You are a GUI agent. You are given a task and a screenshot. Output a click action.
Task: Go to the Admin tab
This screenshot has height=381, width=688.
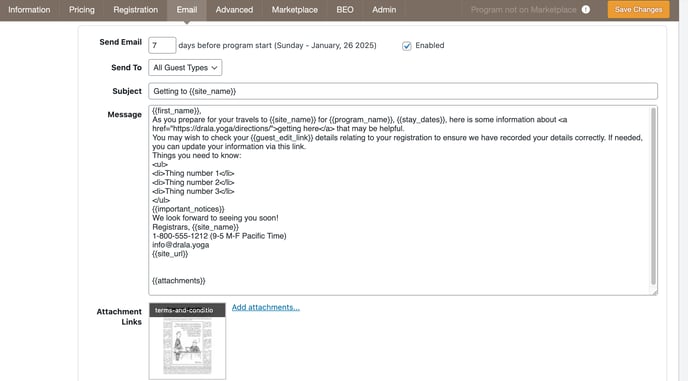coord(384,10)
